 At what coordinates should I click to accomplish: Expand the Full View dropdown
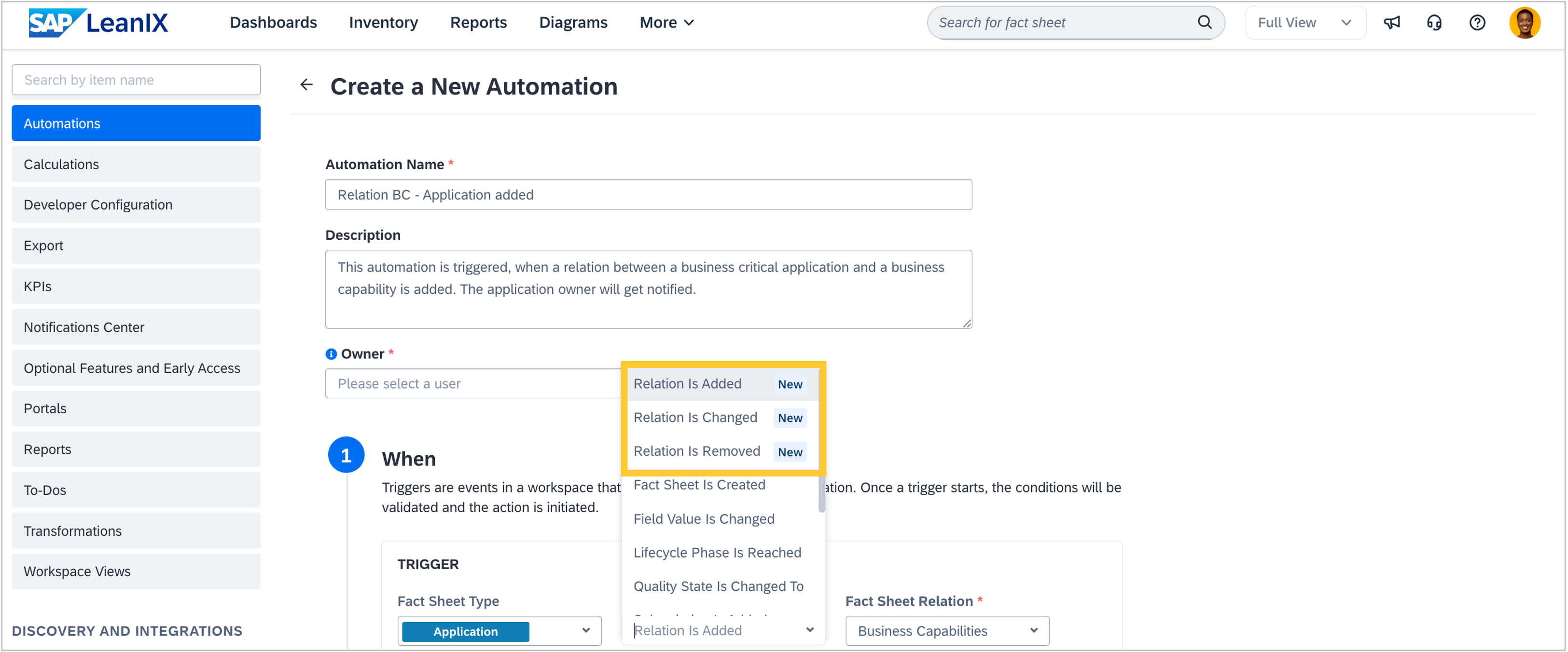tap(1304, 23)
